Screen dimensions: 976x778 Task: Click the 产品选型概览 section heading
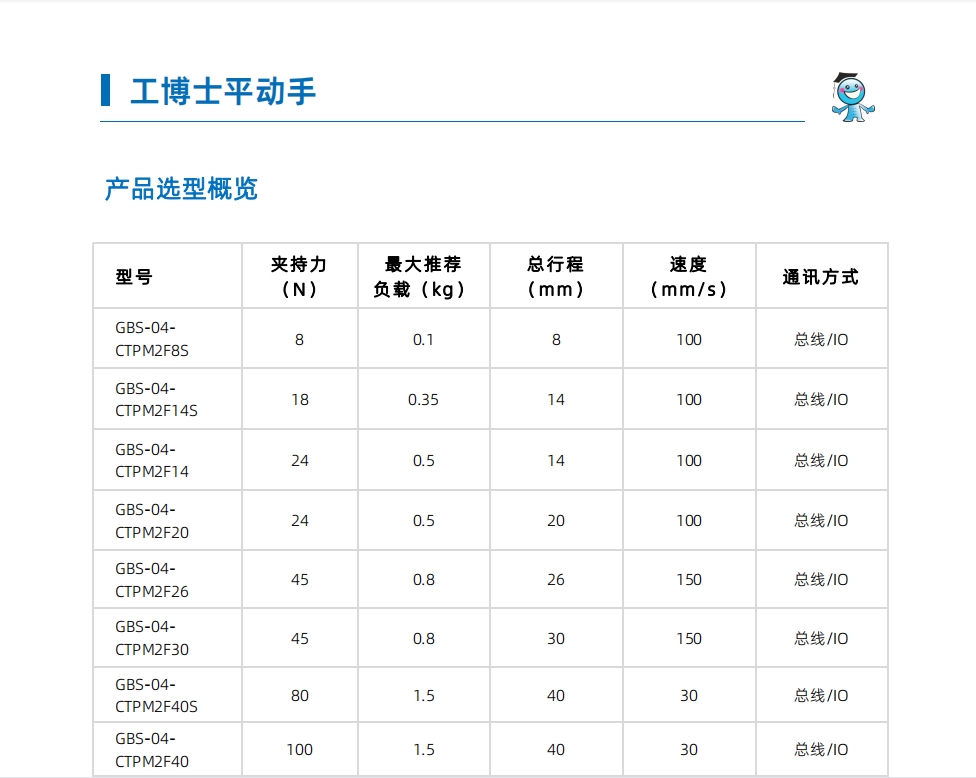click(181, 188)
